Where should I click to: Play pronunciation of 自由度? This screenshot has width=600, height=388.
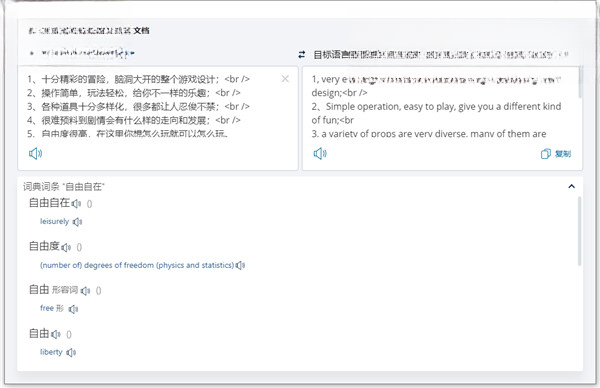[x=66, y=248]
